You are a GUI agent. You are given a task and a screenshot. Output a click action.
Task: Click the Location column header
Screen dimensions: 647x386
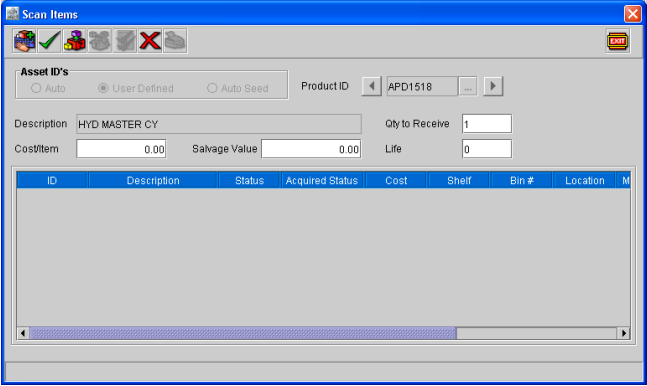[x=585, y=180]
